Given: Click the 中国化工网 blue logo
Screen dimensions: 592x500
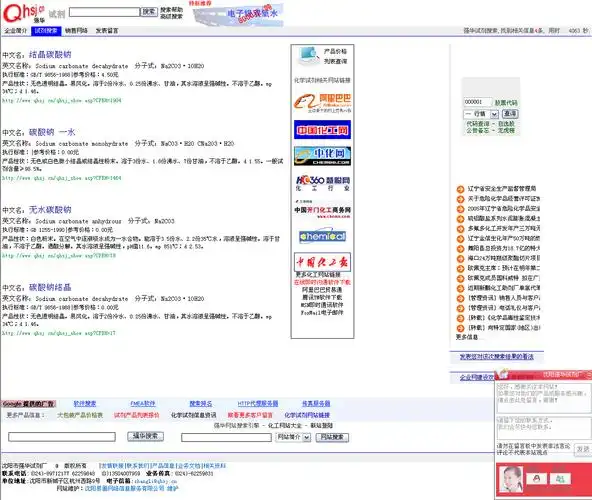Looking at the screenshot, I should pyautogui.click(x=322, y=130).
